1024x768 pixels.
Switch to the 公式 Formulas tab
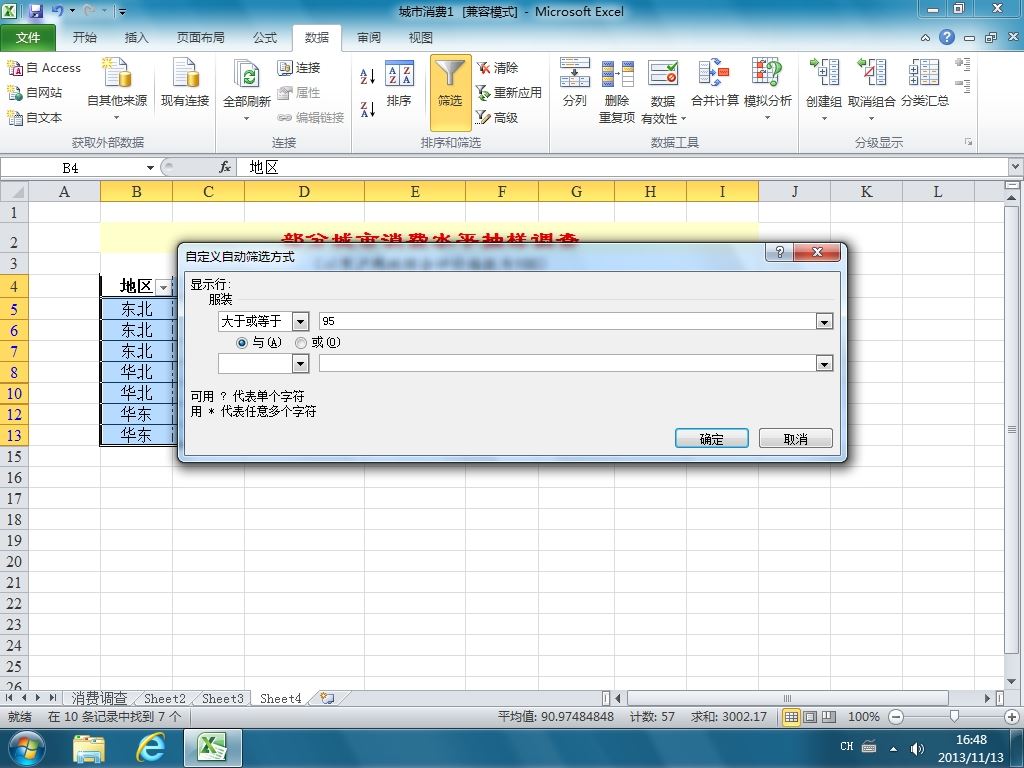tap(264, 37)
